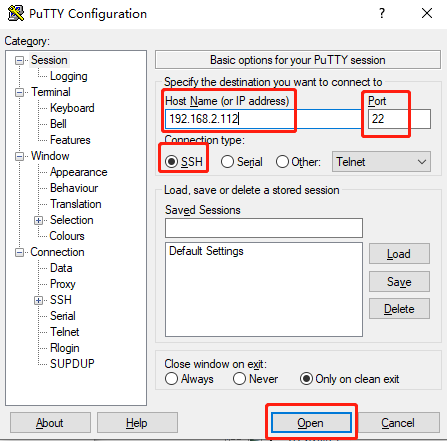Collapse the Terminal category node
447x441 pixels.
tap(19, 92)
